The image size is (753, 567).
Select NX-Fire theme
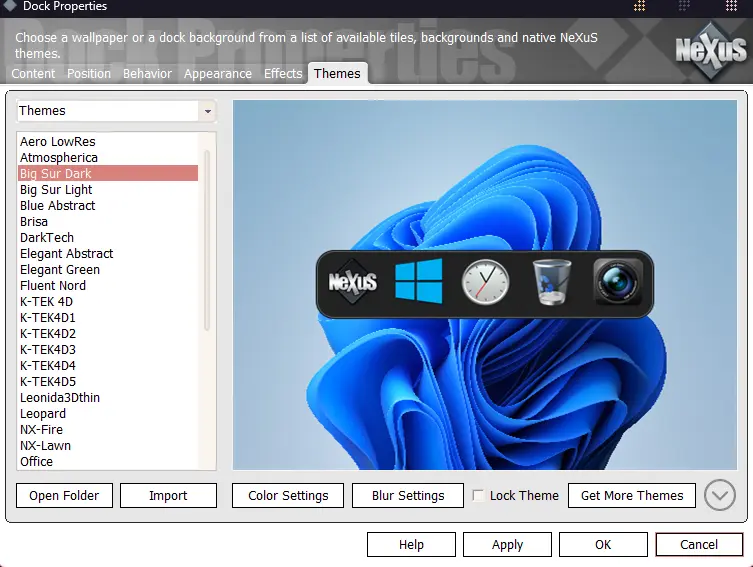click(x=108, y=430)
